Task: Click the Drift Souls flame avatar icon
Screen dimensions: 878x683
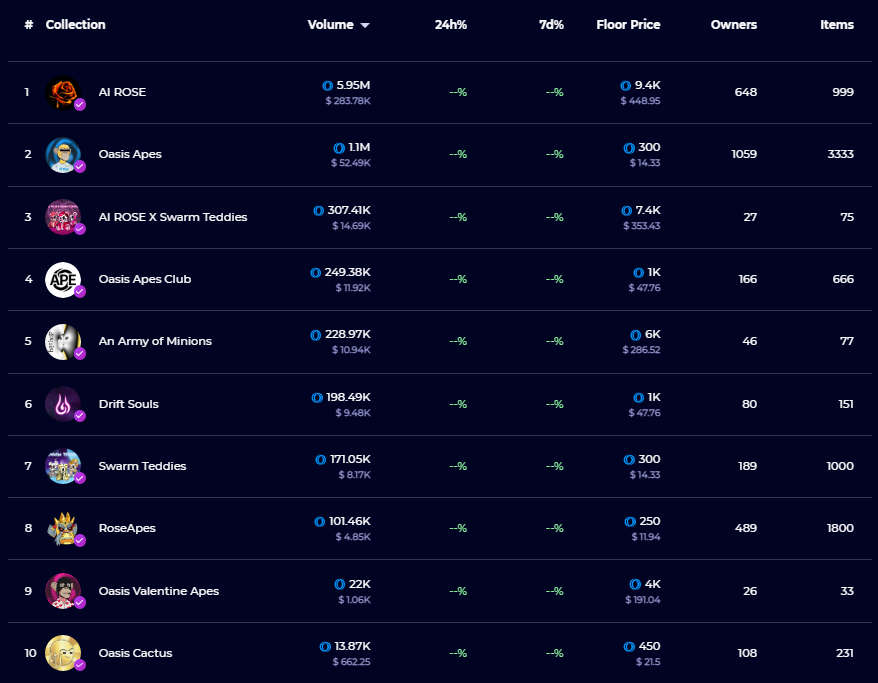Action: tap(64, 404)
